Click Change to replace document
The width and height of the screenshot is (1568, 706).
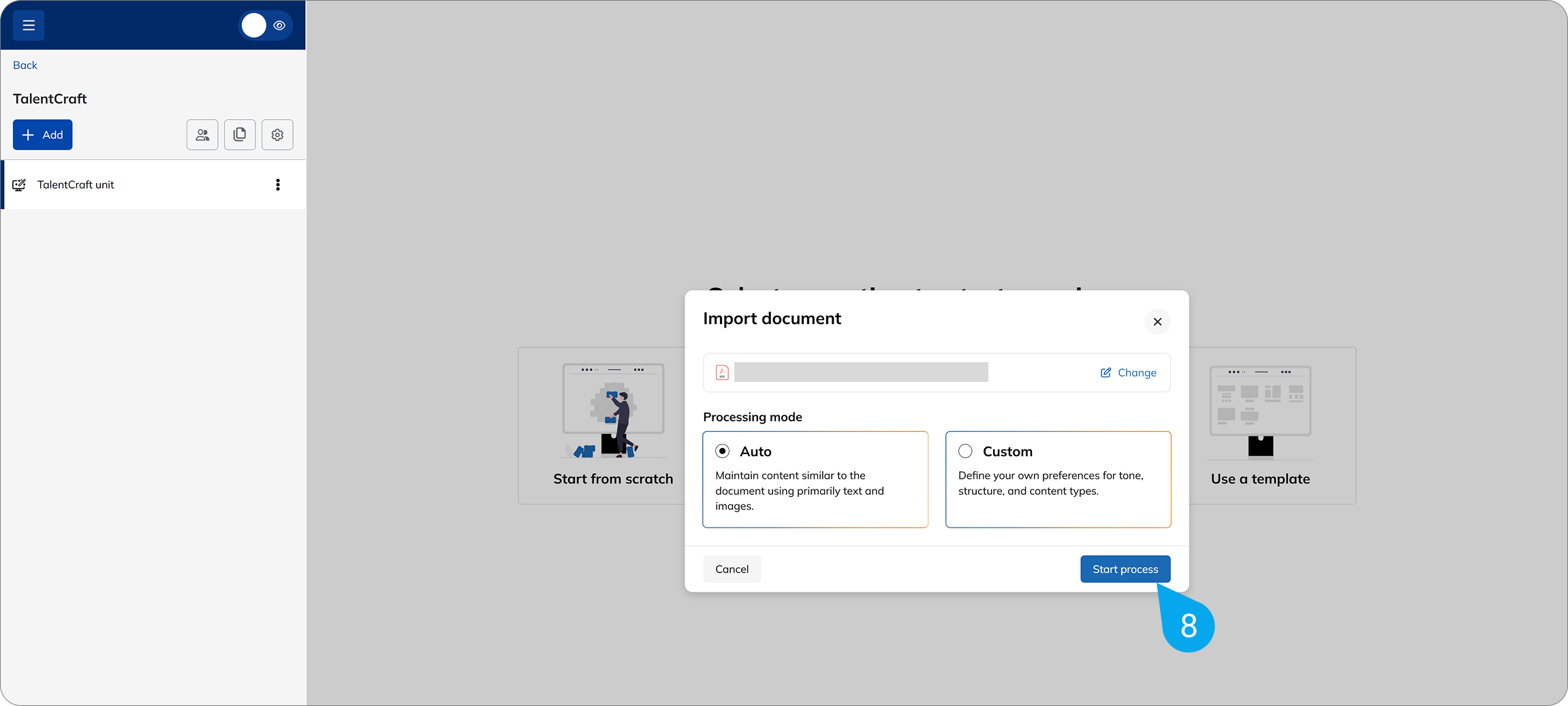point(1129,372)
